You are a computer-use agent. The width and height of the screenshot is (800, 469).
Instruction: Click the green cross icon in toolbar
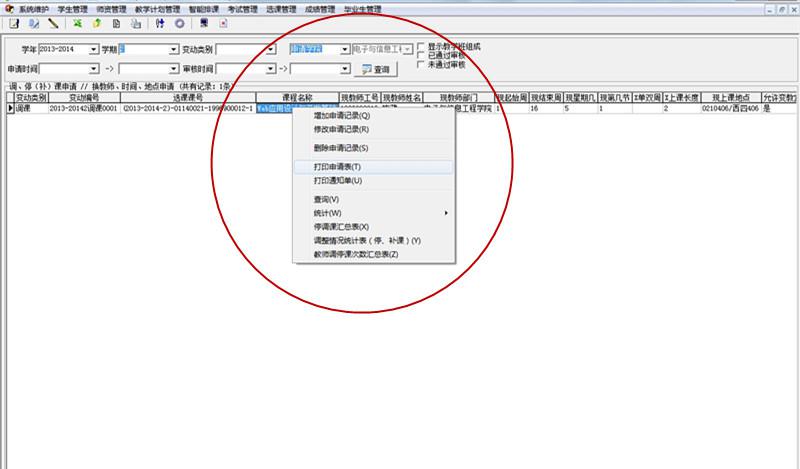(x=77, y=23)
